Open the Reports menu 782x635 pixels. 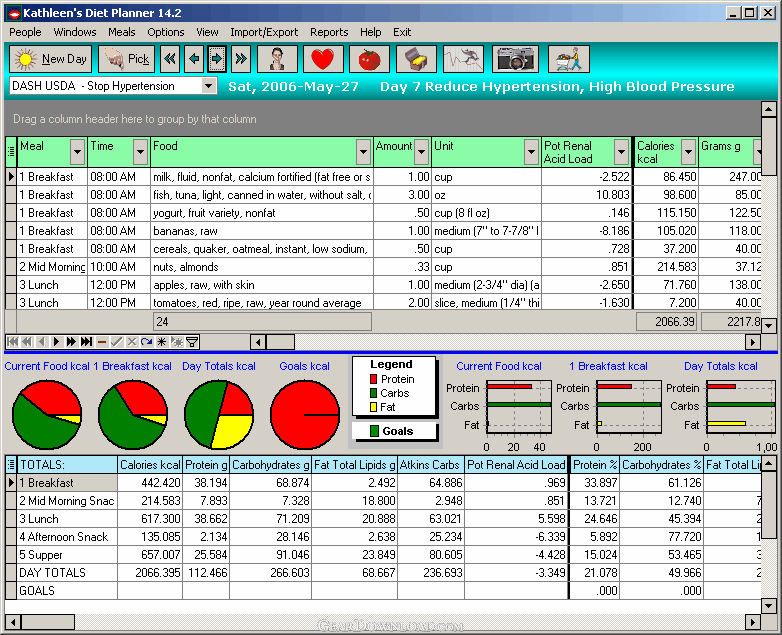[329, 32]
